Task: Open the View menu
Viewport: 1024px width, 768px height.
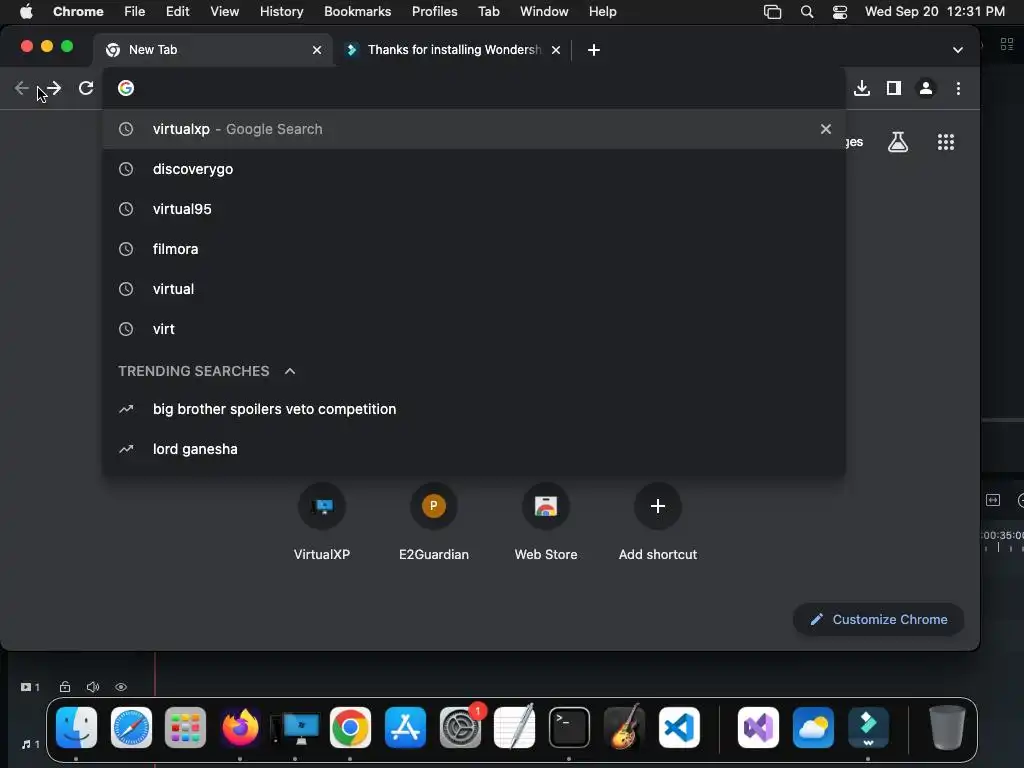Action: [x=225, y=12]
